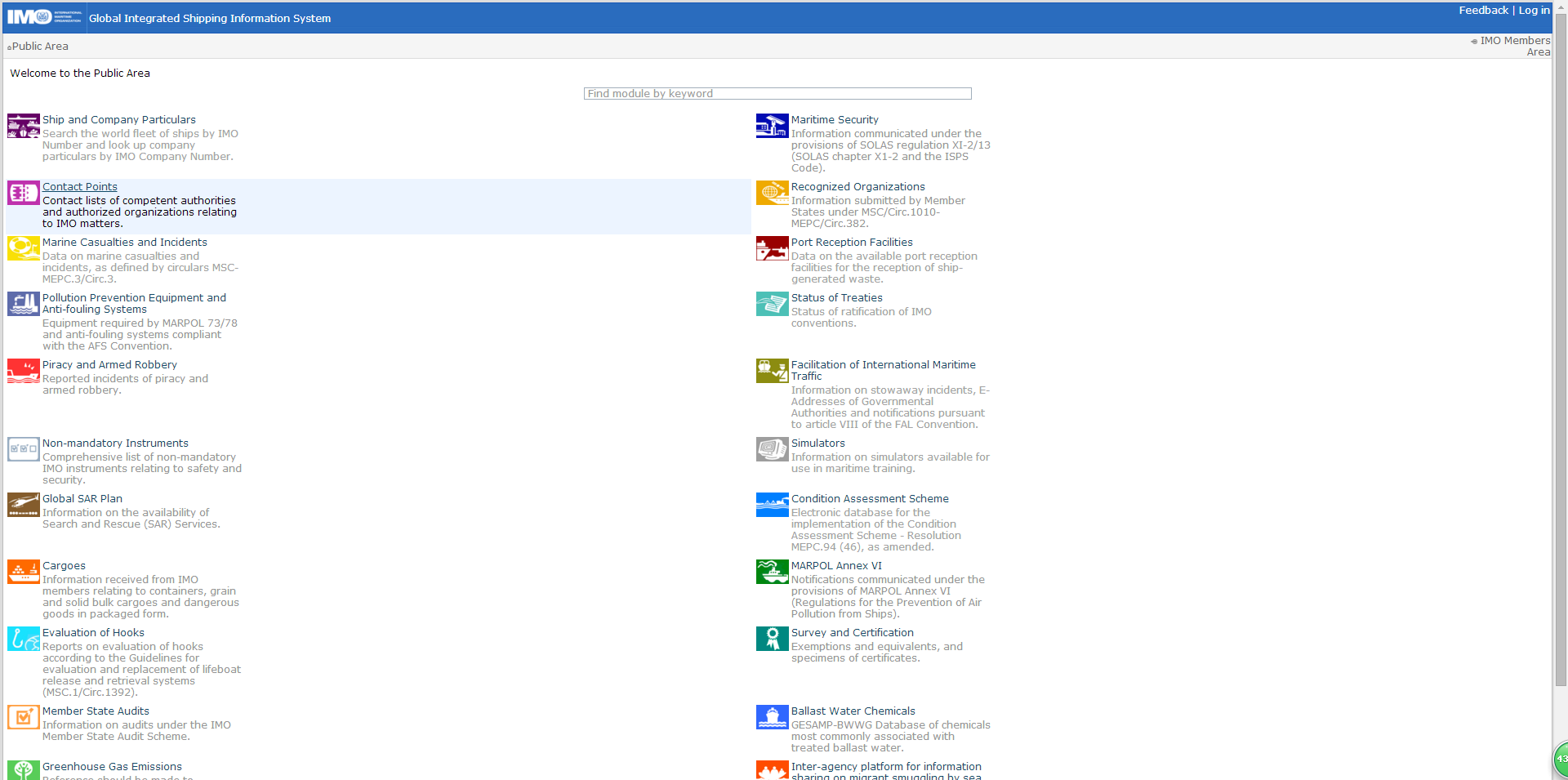Open the Global SAR Plan link
This screenshot has width=1568, height=780.
tap(82, 498)
